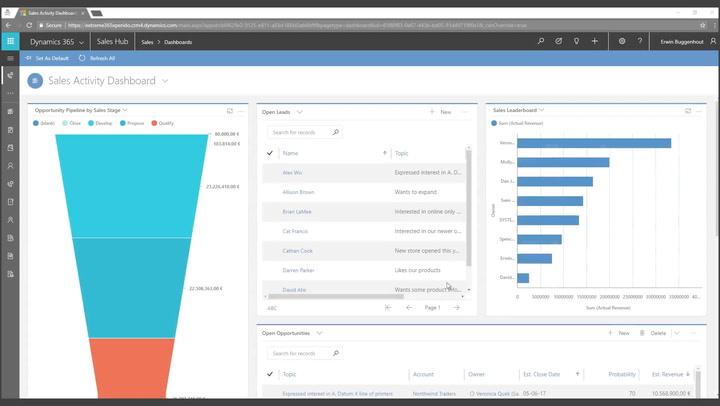Open the Dynamics 365 app launcher waffle
Screen dimensions: 720x406
(10, 41)
